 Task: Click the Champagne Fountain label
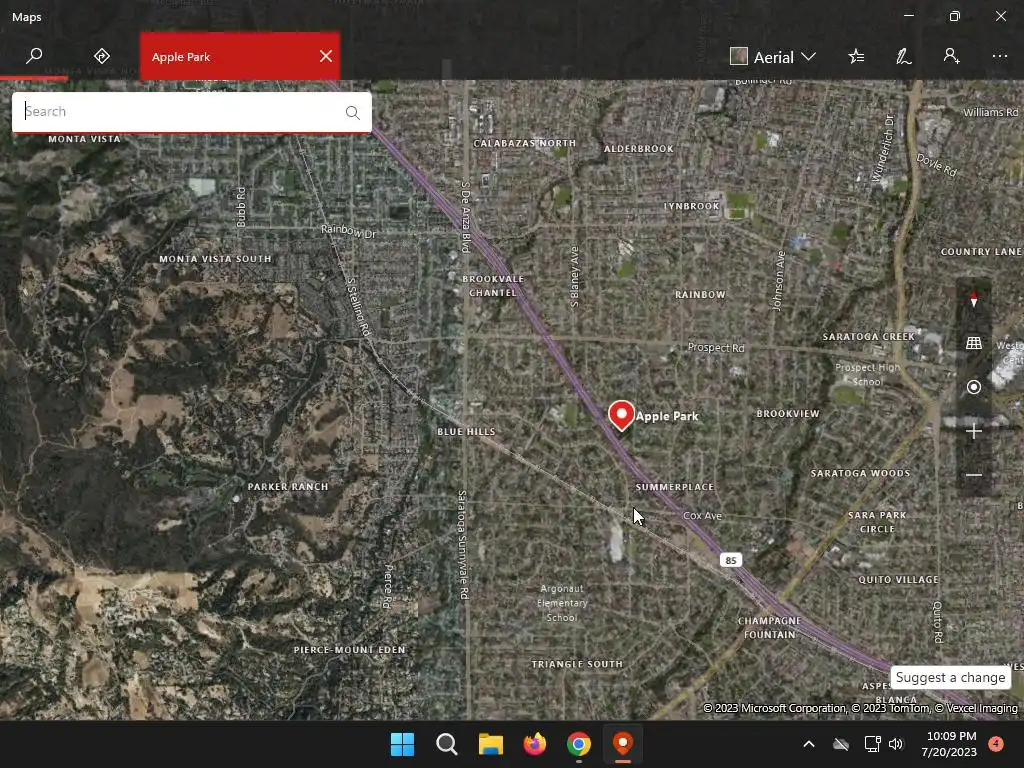[769, 628]
